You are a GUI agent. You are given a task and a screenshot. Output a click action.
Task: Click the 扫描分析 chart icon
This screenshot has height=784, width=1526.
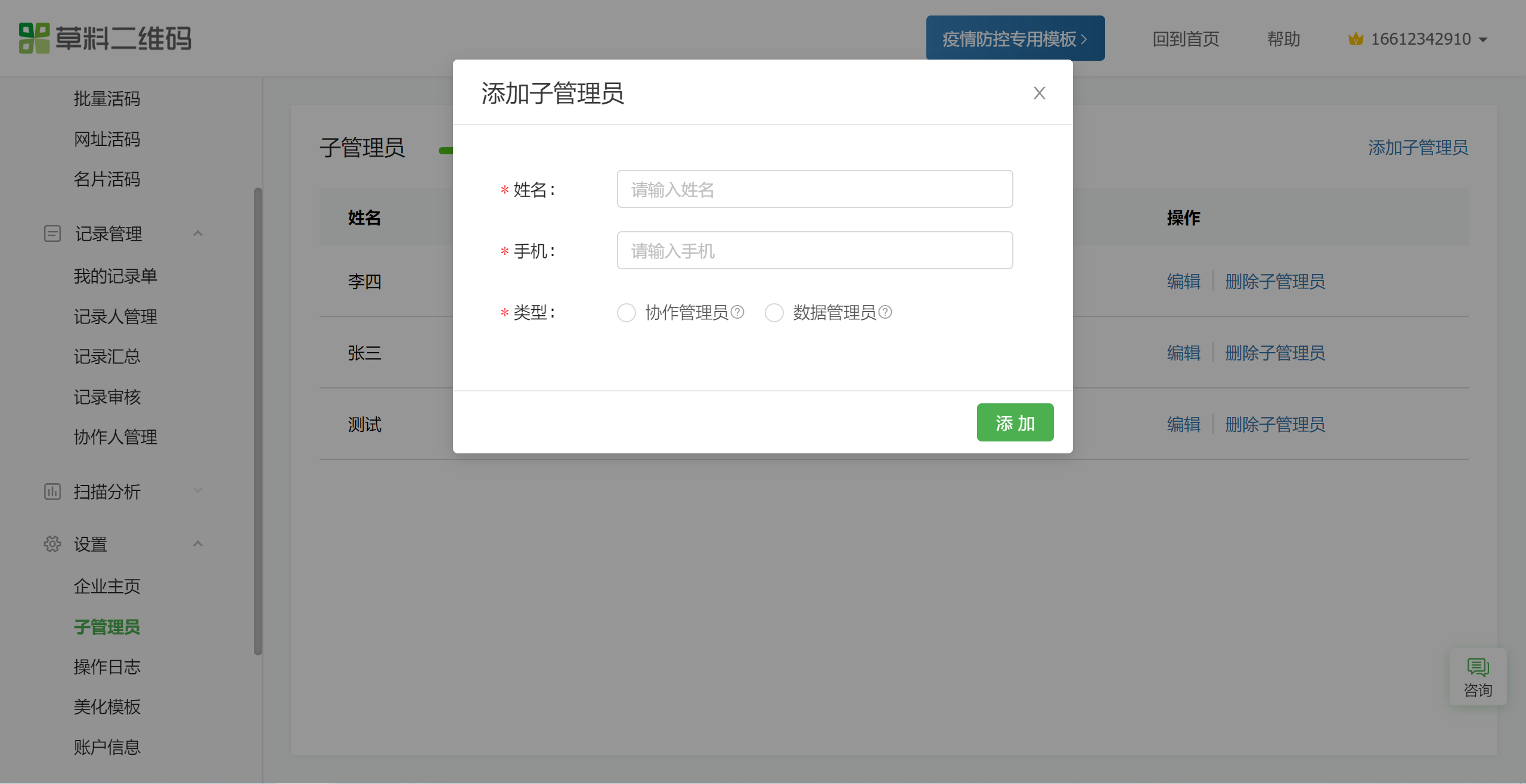tap(52, 491)
